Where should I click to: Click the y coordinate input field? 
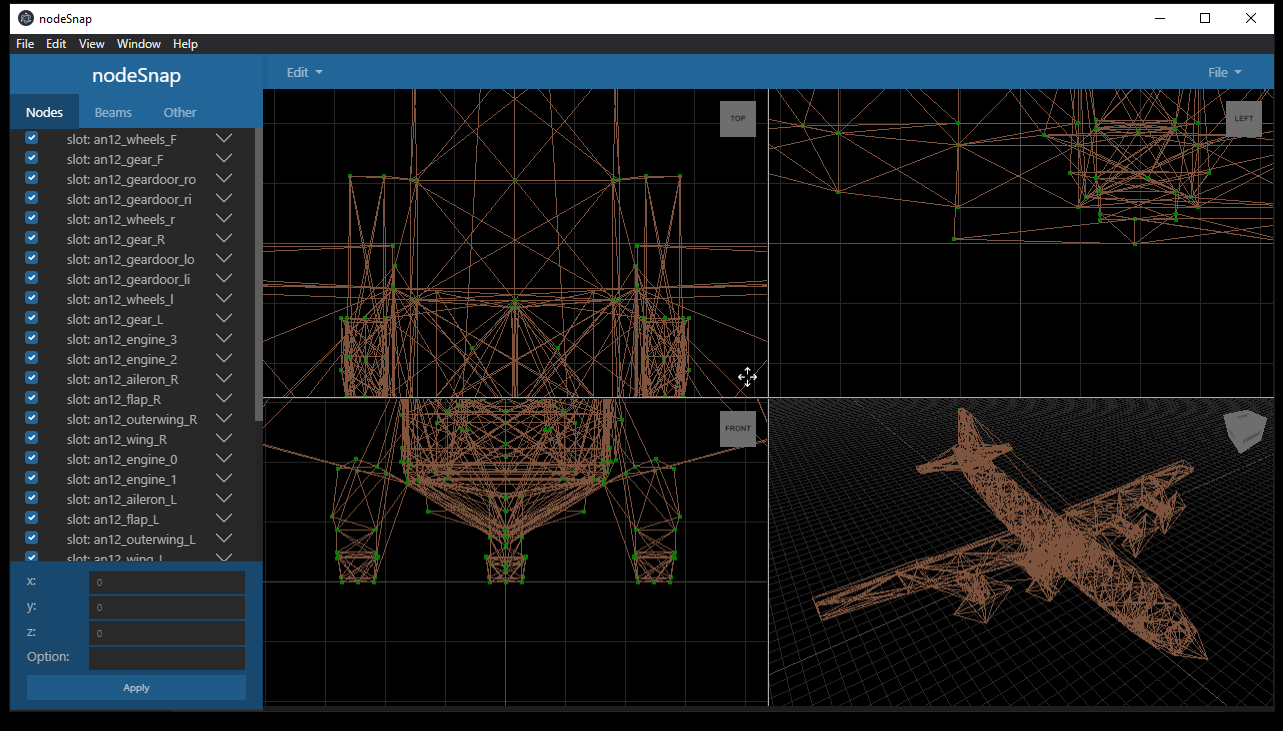coord(167,607)
